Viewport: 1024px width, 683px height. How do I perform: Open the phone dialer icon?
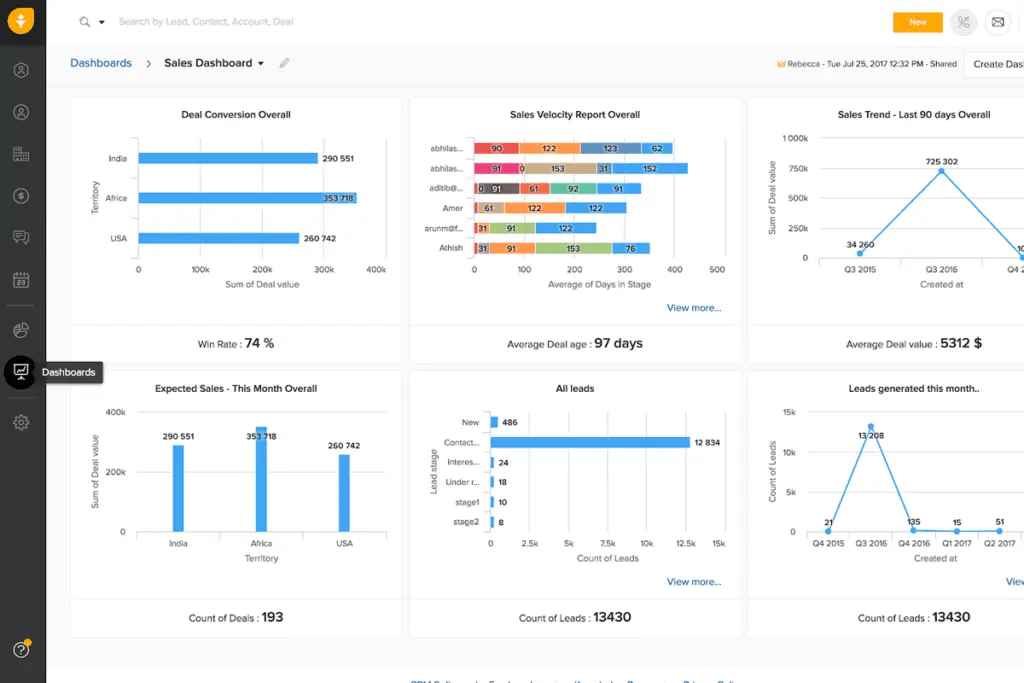click(963, 22)
